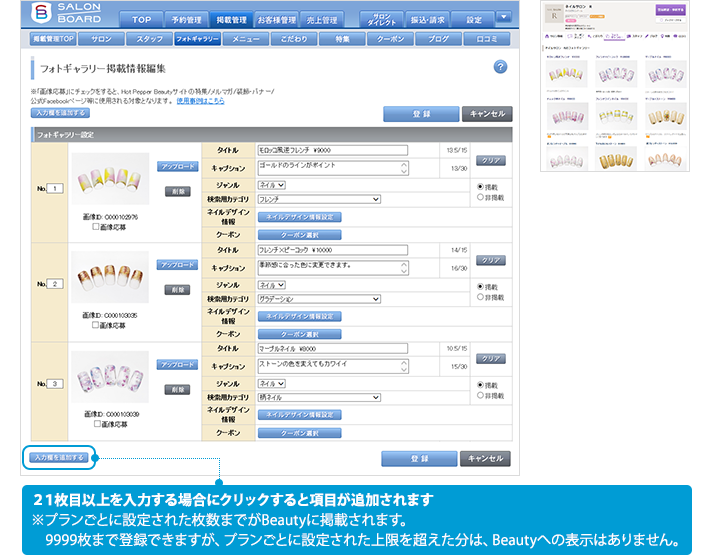710x556 pixels.
Task: Click the 使用事例はこちら link
Action: click(x=200, y=102)
